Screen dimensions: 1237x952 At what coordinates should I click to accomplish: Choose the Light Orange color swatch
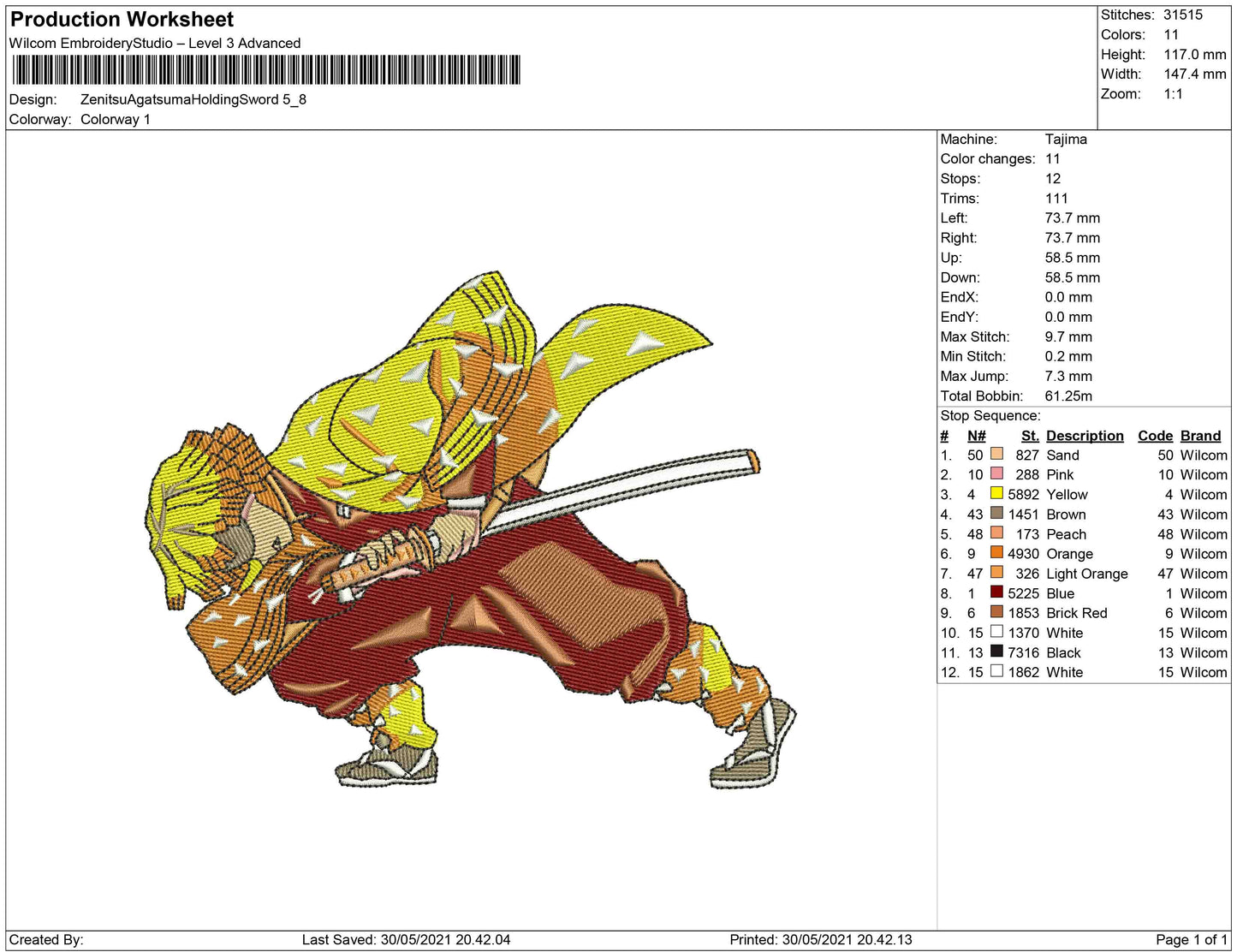click(x=996, y=573)
